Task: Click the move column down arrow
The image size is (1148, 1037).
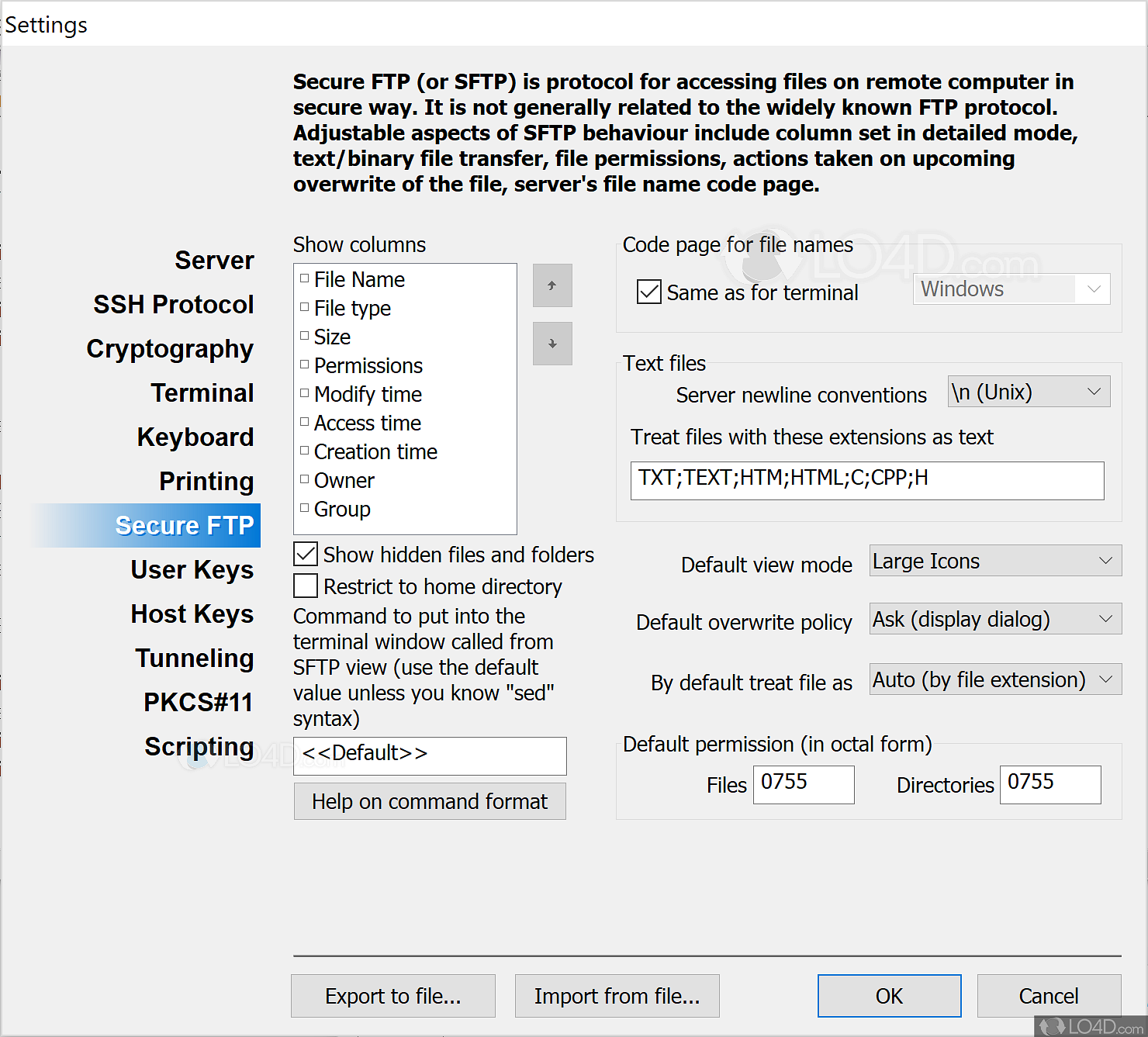Action: click(552, 344)
